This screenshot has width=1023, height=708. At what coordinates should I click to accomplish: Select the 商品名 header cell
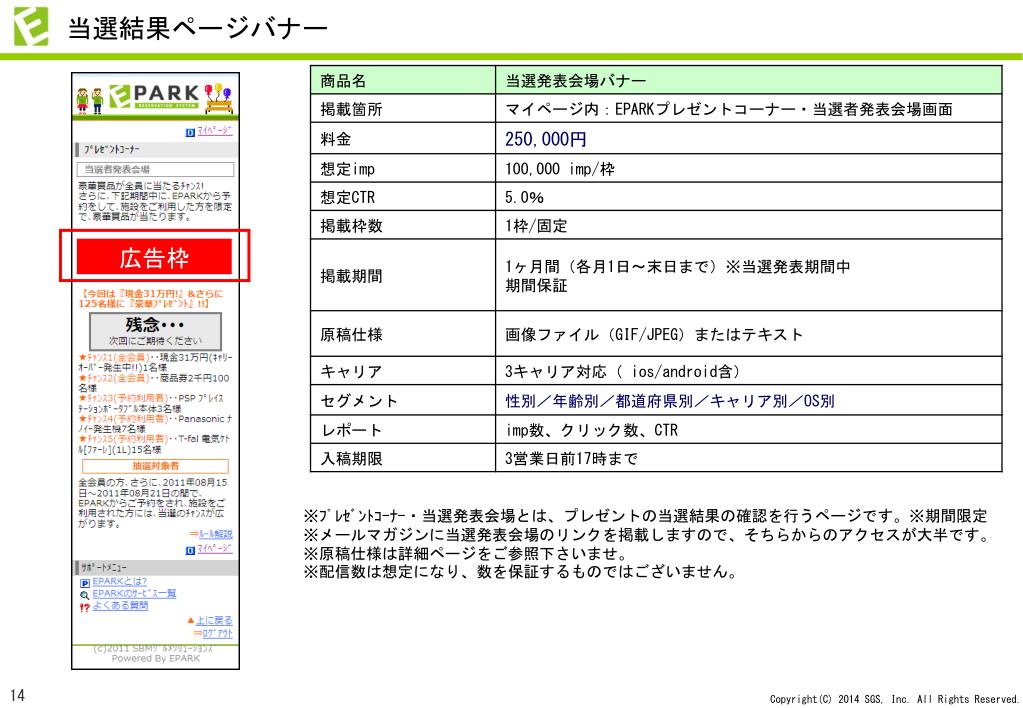click(403, 80)
